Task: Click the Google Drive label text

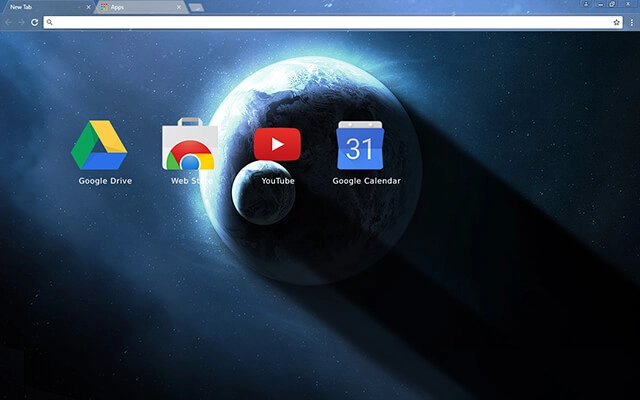Action: pyautogui.click(x=105, y=181)
